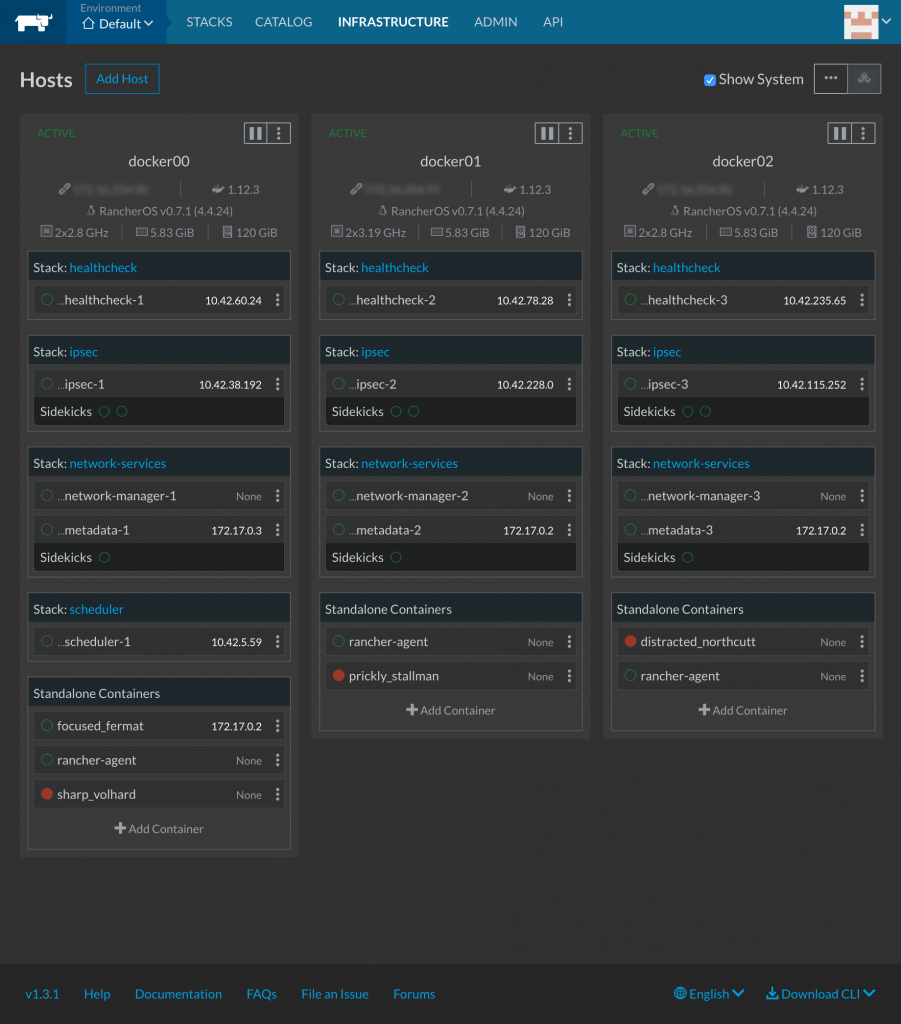Open actions for sharp_volhard container
901x1024 pixels.
[277, 795]
